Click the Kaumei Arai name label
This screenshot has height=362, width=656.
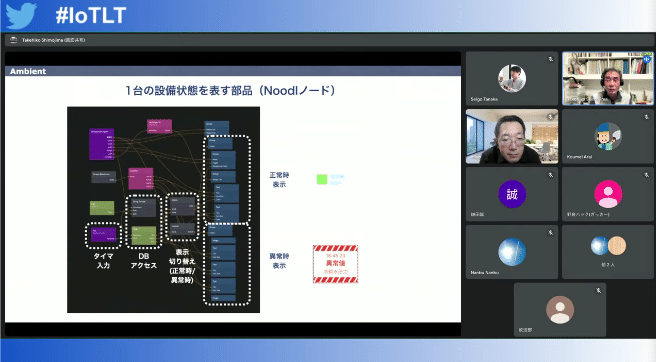click(579, 157)
